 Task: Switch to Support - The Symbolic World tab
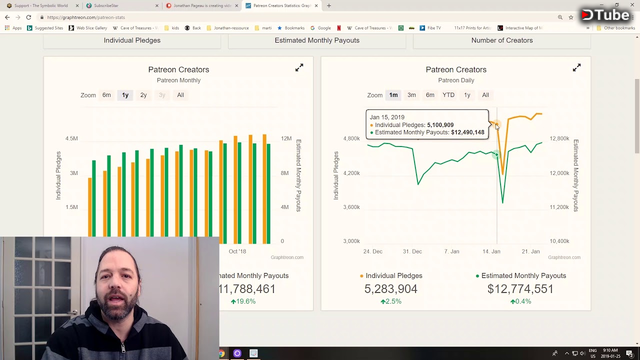[41, 6]
